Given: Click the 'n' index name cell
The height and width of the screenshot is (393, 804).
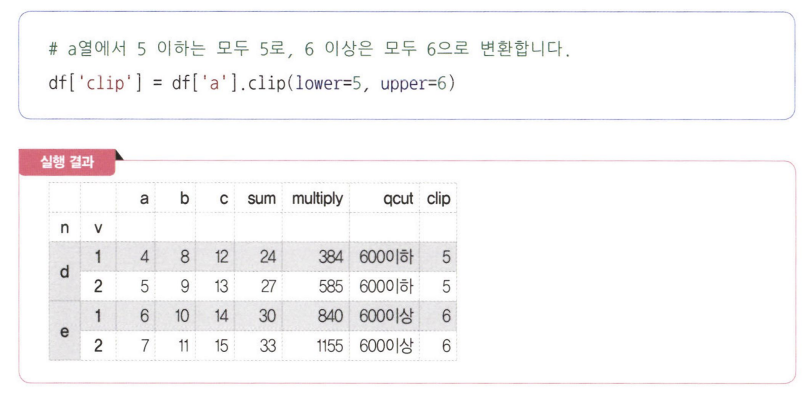Looking at the screenshot, I should (65, 227).
